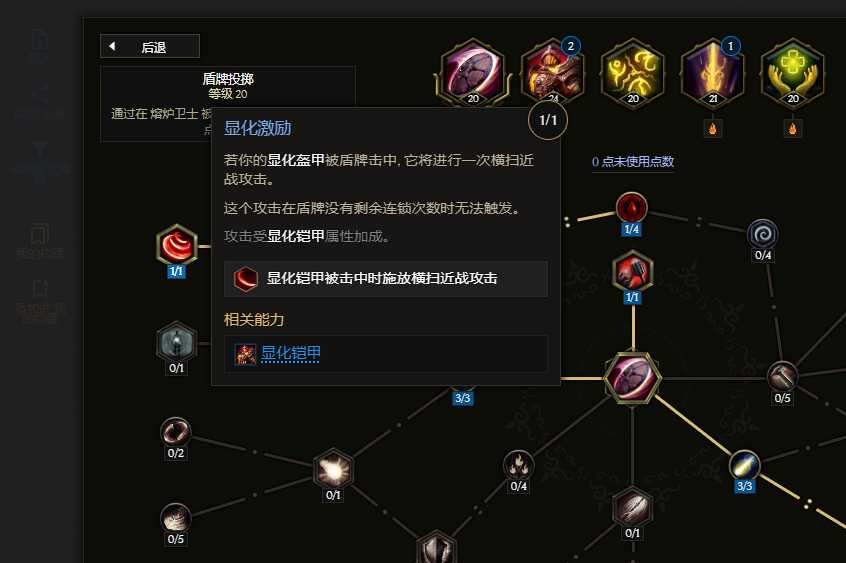Open the 显化铠甲 related ability link
This screenshot has height=563, width=846.
291,354
